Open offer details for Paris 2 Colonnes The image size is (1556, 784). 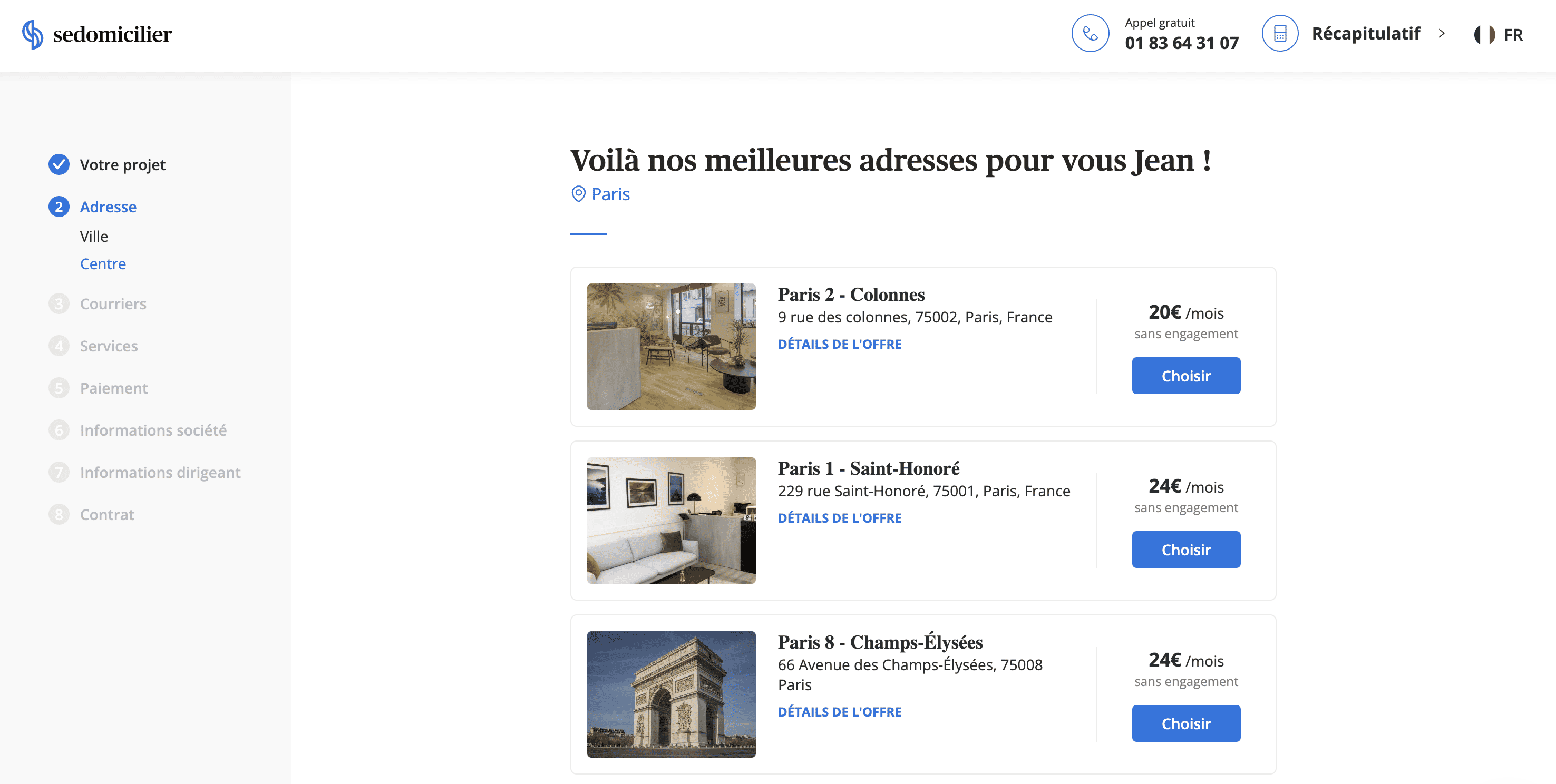tap(839, 344)
